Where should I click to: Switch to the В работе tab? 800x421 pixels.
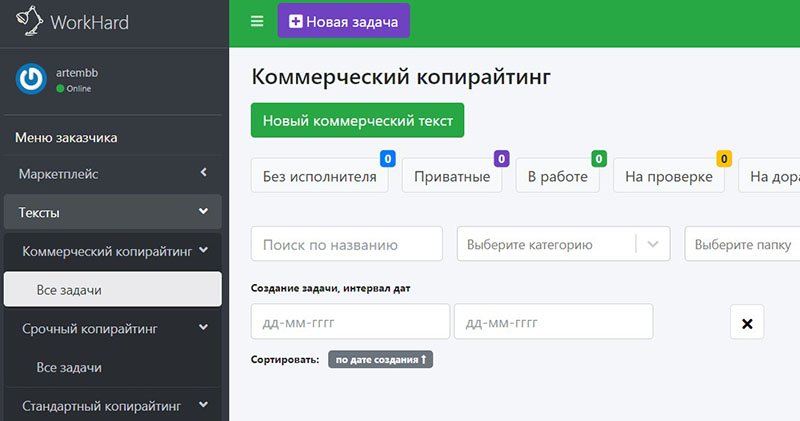pos(557,176)
